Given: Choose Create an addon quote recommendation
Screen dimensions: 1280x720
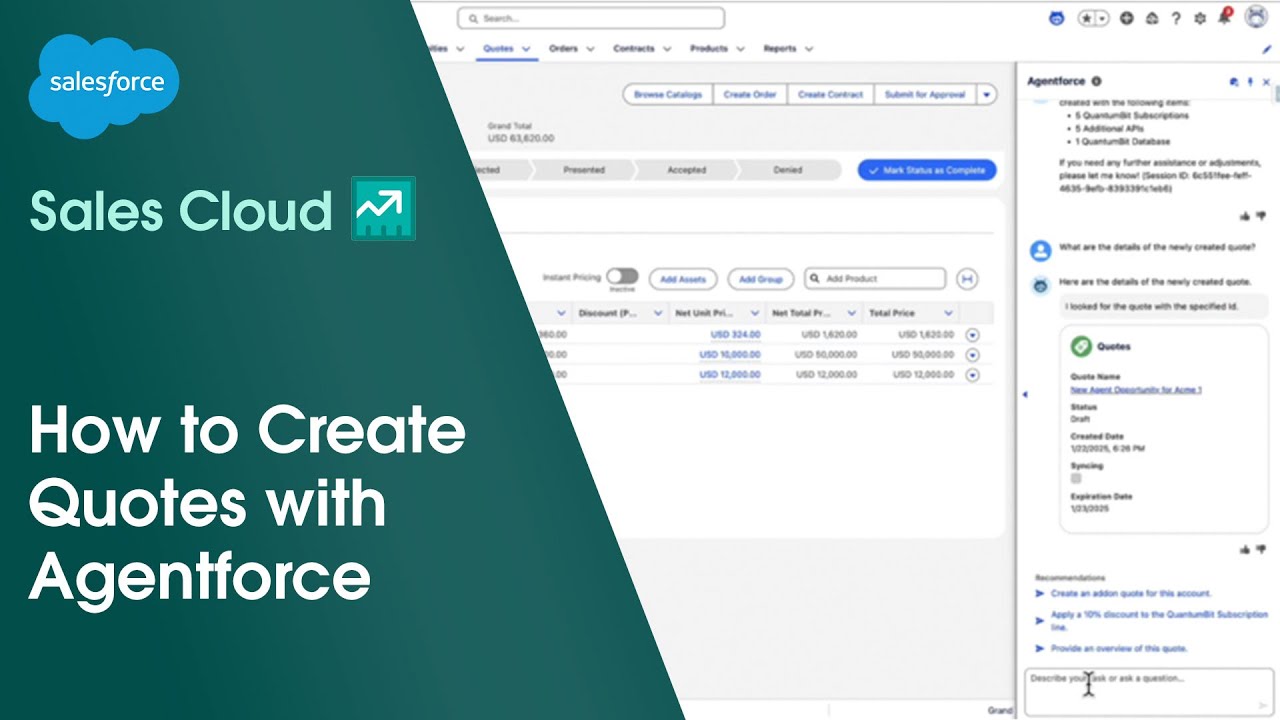Looking at the screenshot, I should click(x=1130, y=593).
